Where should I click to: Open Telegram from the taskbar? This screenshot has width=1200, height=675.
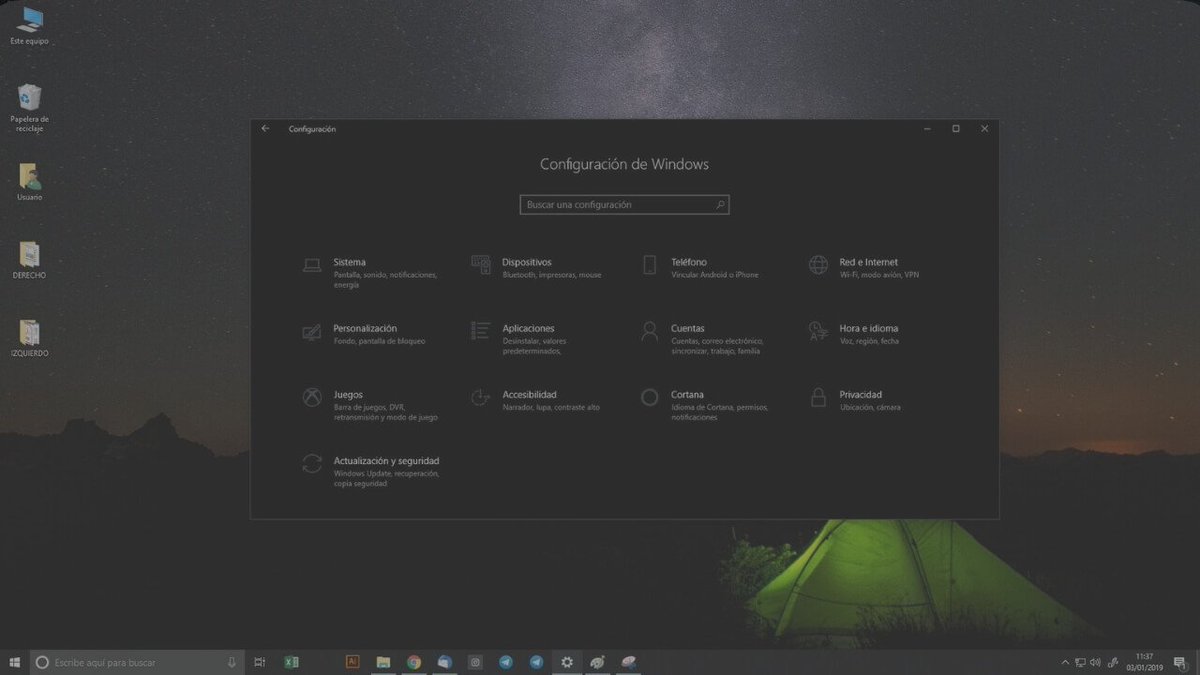click(x=506, y=662)
